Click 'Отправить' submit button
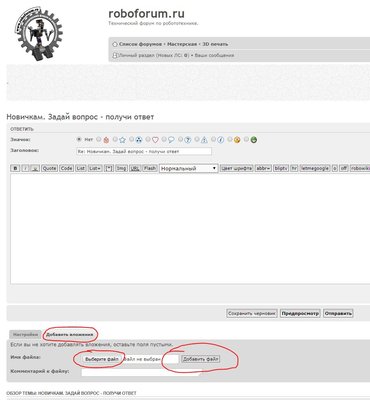 pyautogui.click(x=338, y=313)
